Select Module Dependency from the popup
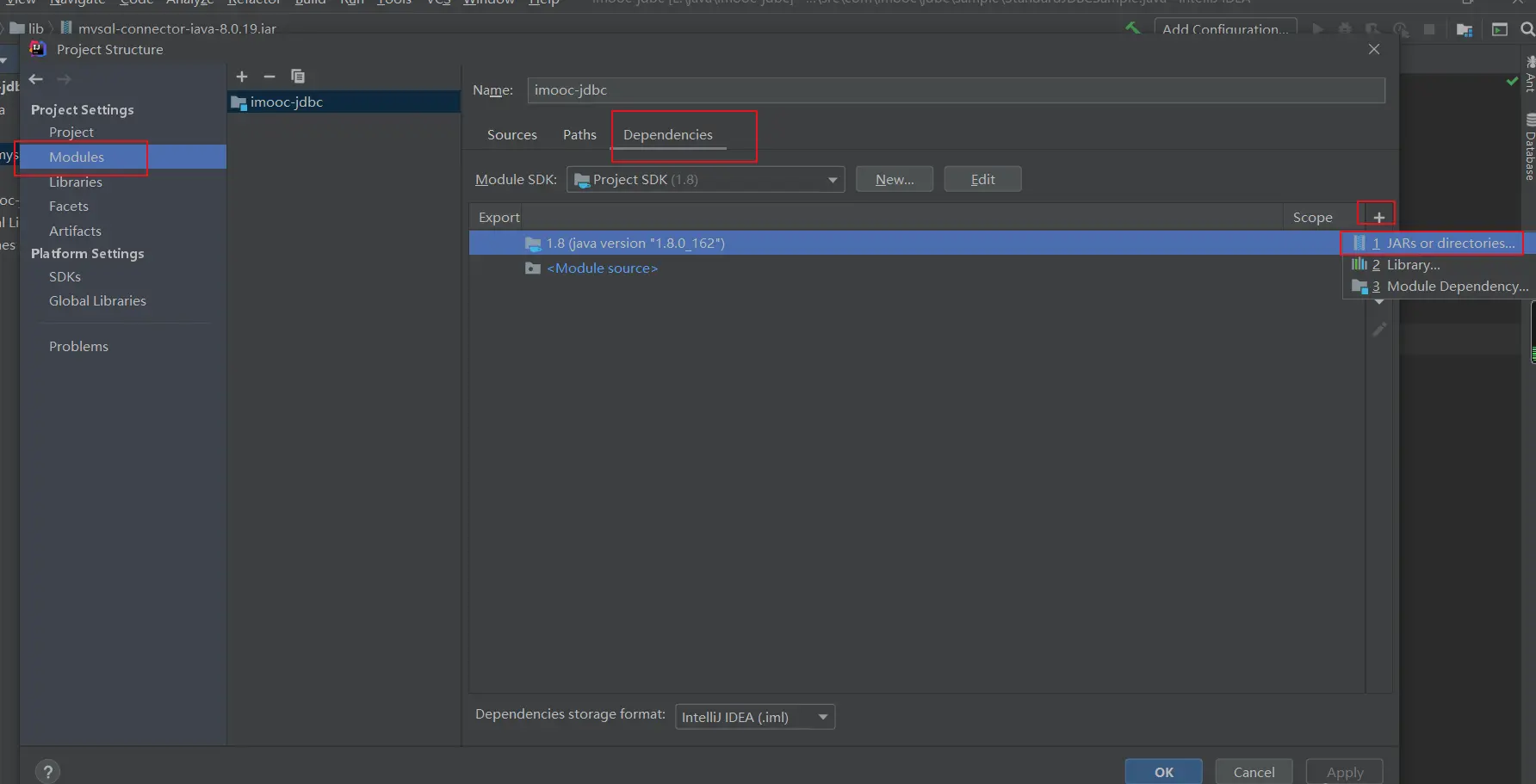Viewport: 1536px width, 784px height. click(x=1457, y=287)
